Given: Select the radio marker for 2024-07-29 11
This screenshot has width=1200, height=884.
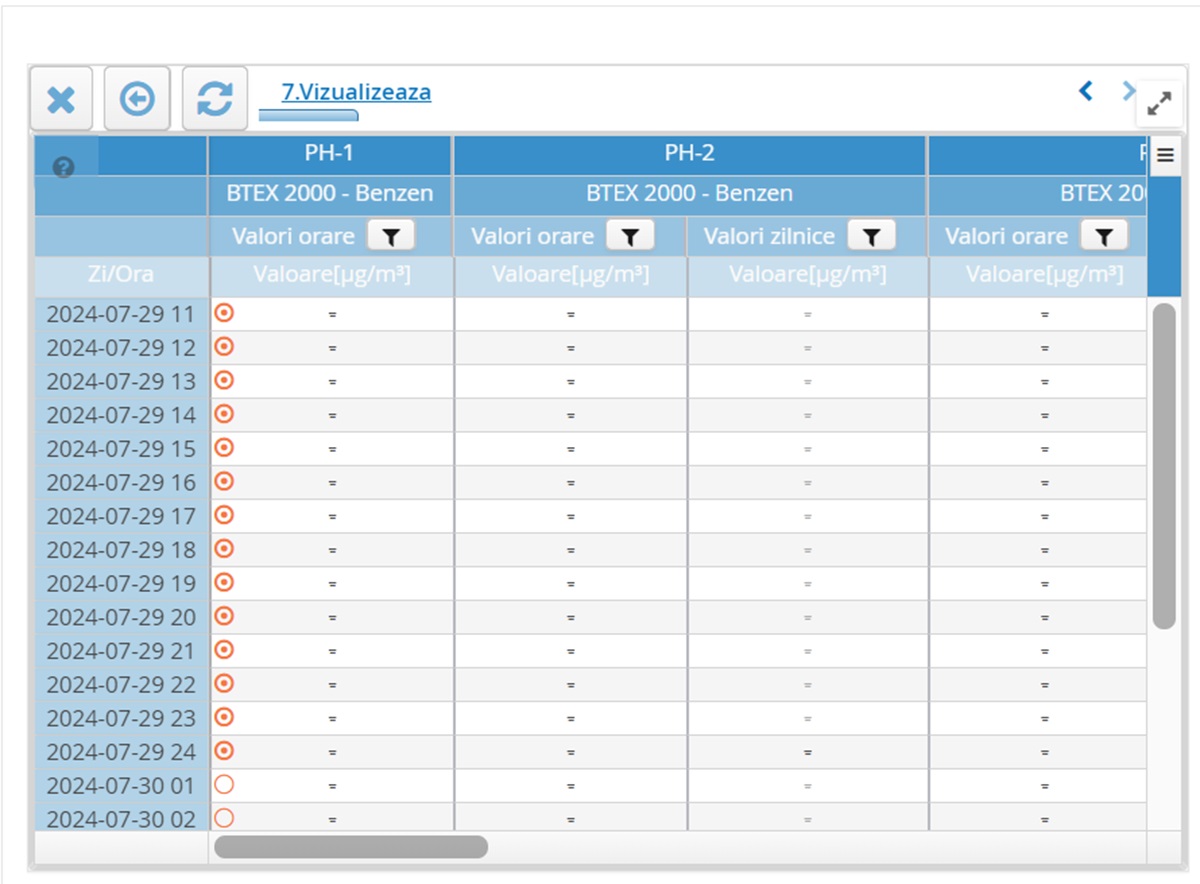Looking at the screenshot, I should tap(225, 313).
